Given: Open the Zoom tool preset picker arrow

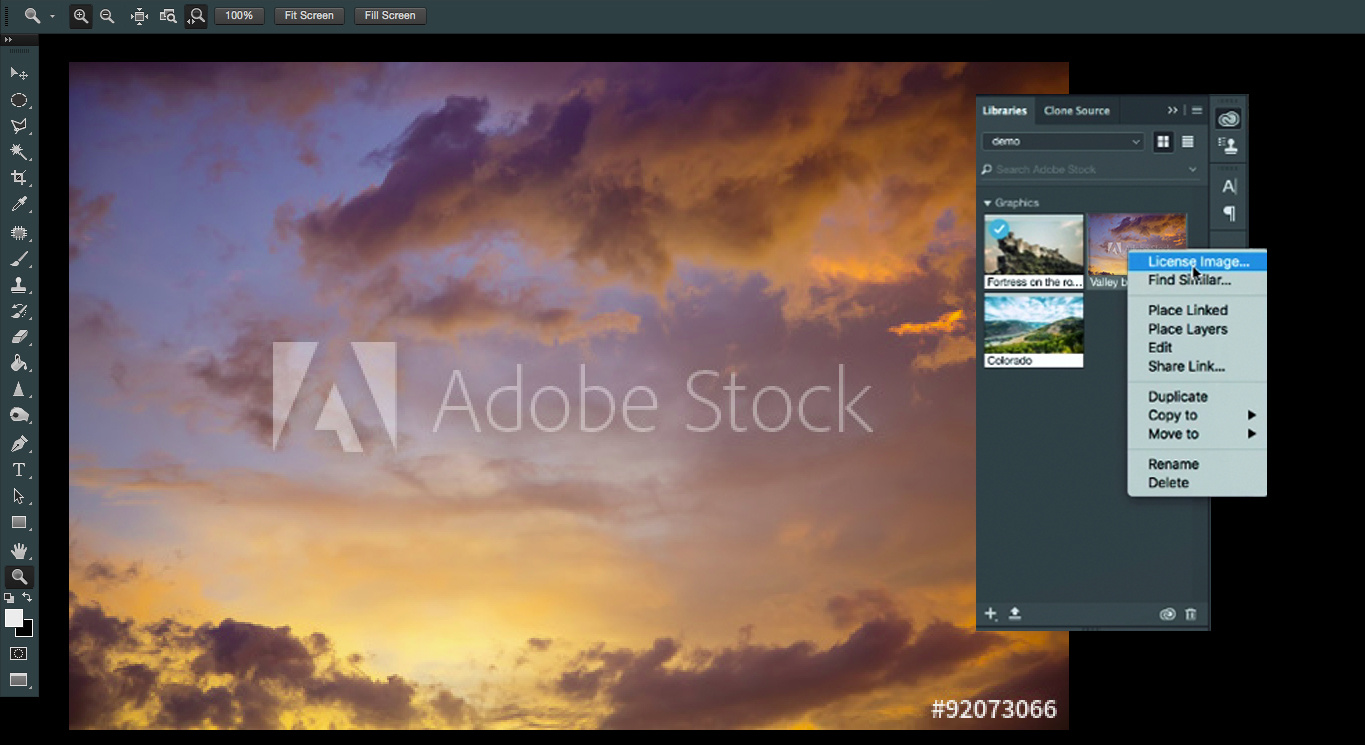Looking at the screenshot, I should tap(52, 16).
